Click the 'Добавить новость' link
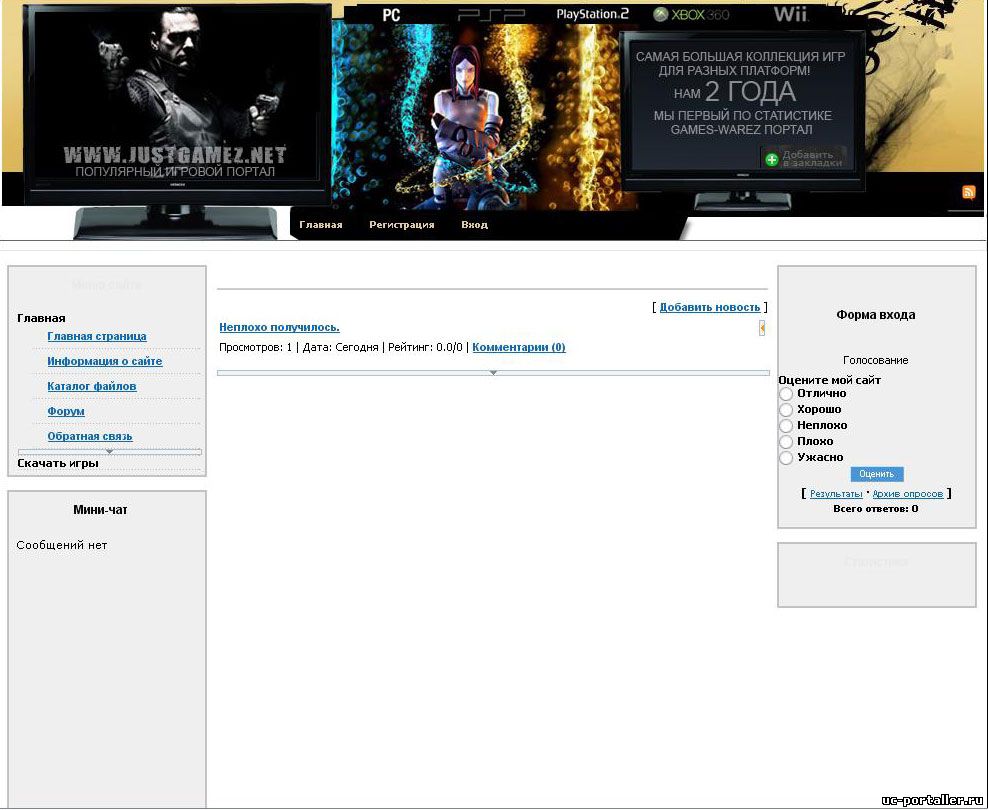The height and width of the screenshot is (810, 988). click(x=710, y=307)
